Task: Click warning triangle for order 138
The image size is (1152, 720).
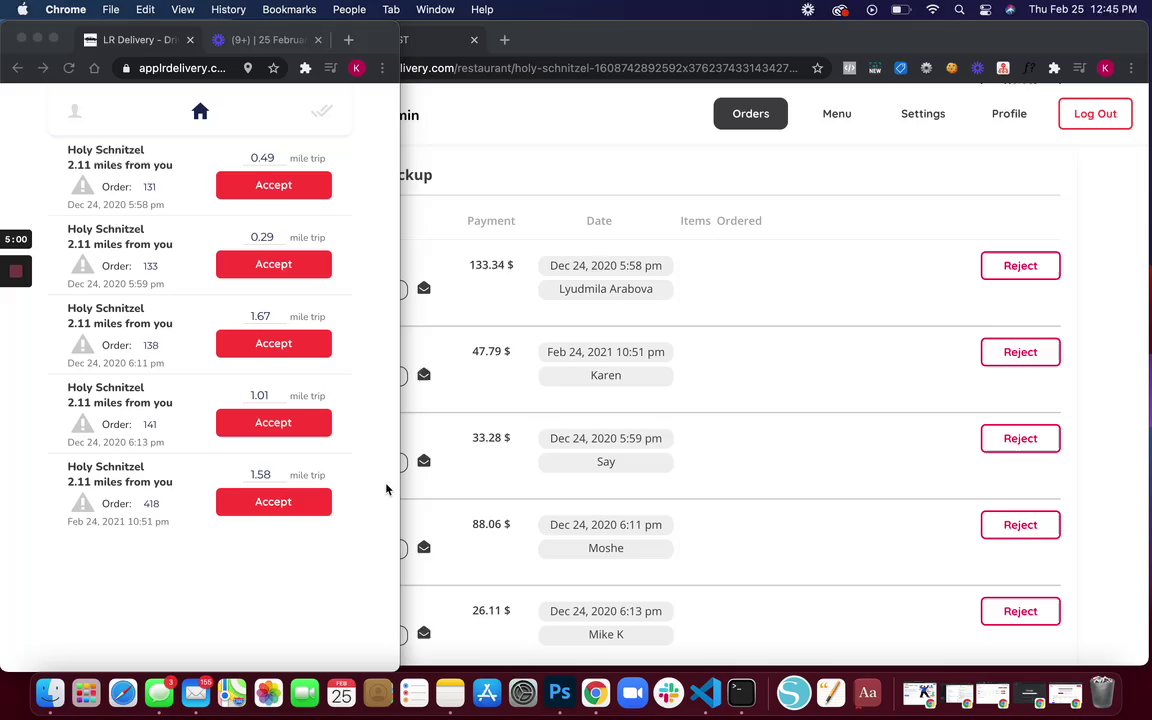Action: pyautogui.click(x=82, y=344)
